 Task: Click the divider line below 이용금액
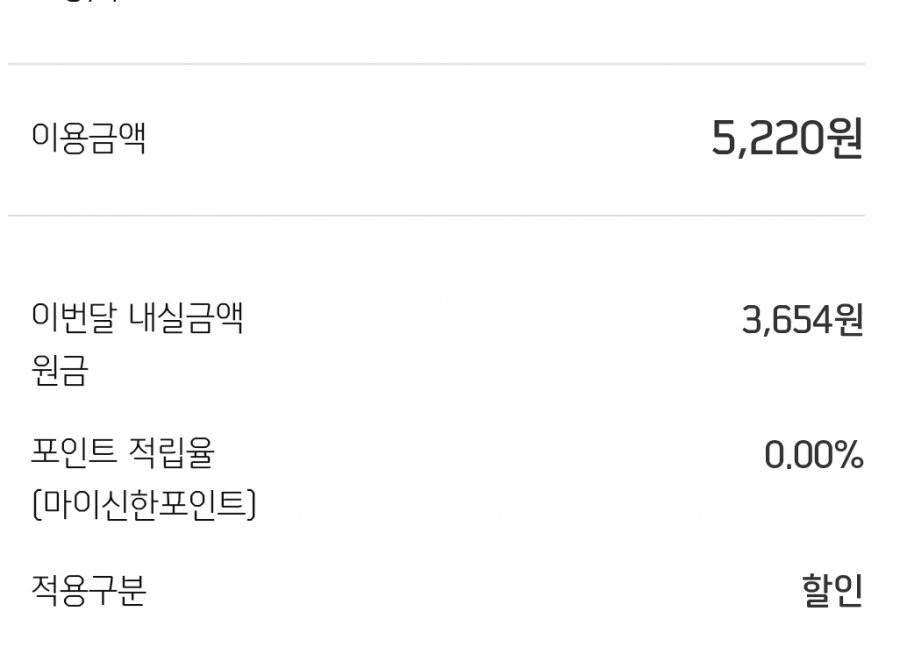(x=436, y=216)
